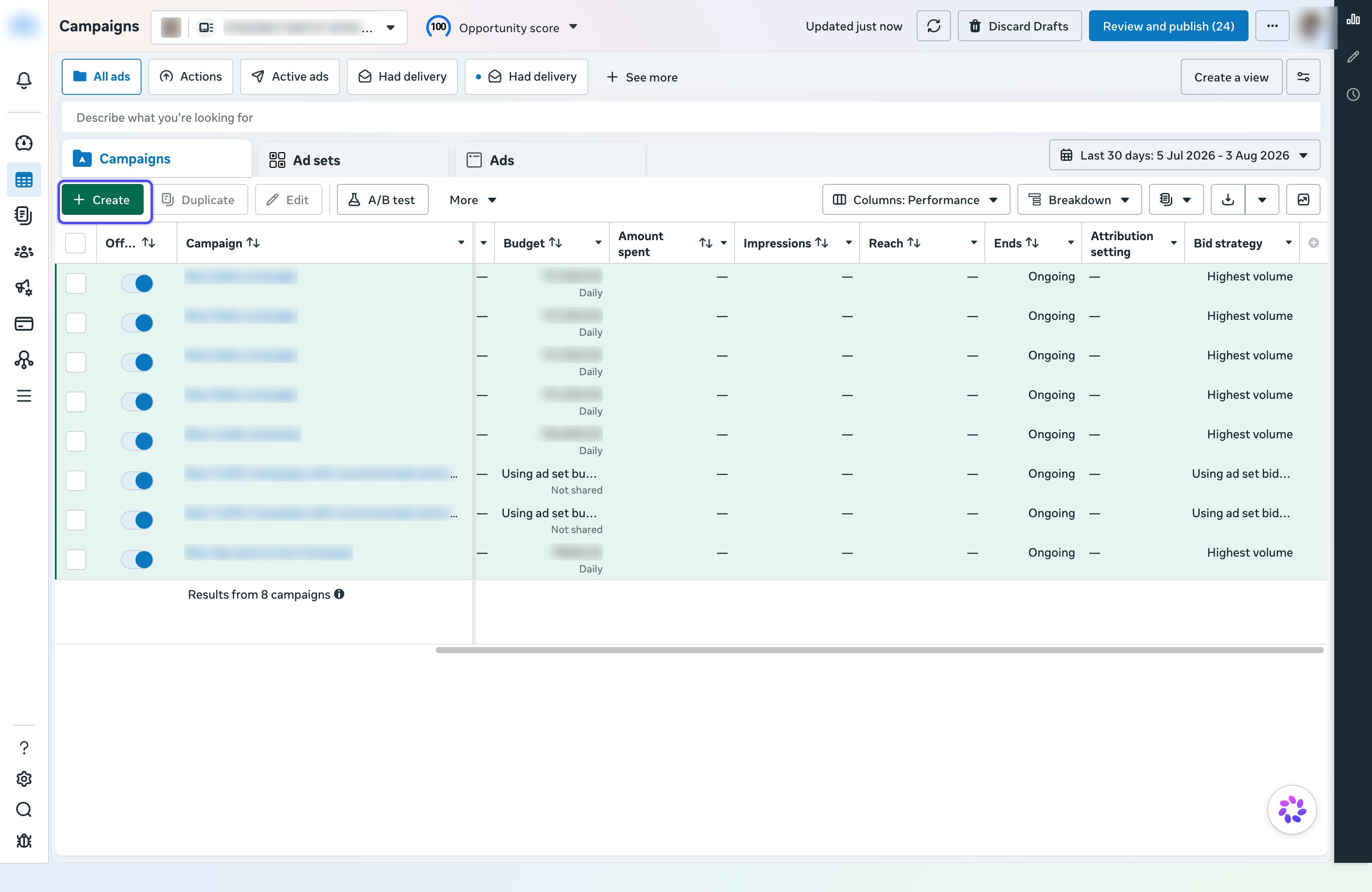The image size is (1372, 892).
Task: Open Columns: Performance dropdown
Action: click(x=916, y=199)
